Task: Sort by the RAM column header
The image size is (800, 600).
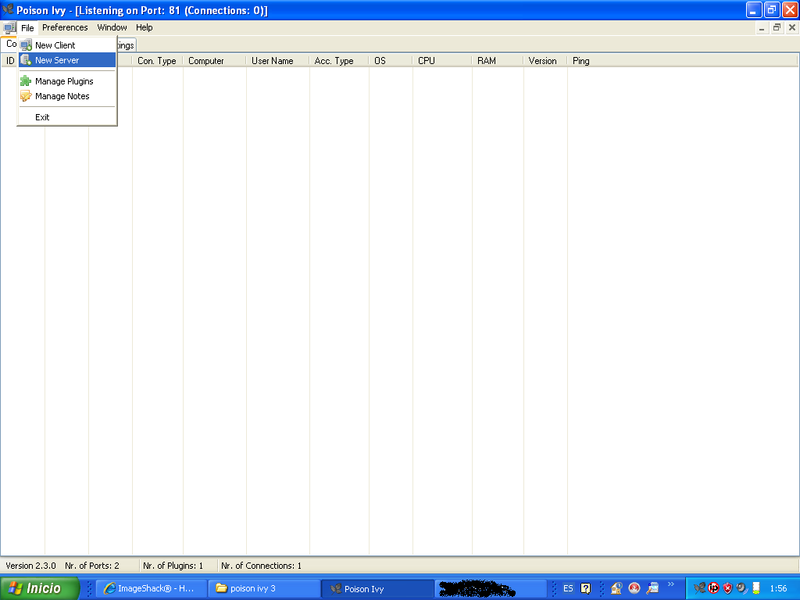Action: point(497,61)
